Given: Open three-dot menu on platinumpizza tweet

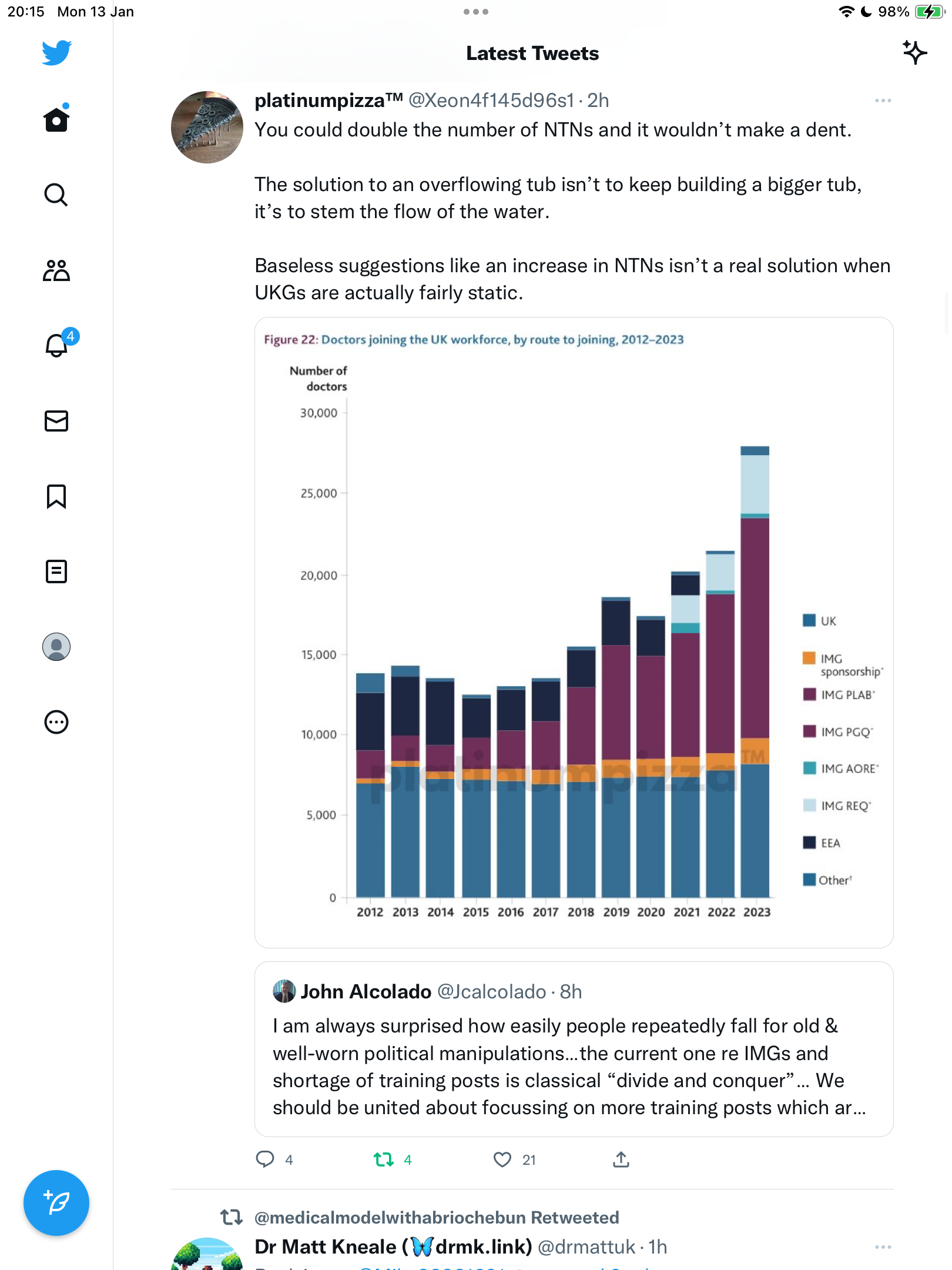Looking at the screenshot, I should click(x=883, y=101).
